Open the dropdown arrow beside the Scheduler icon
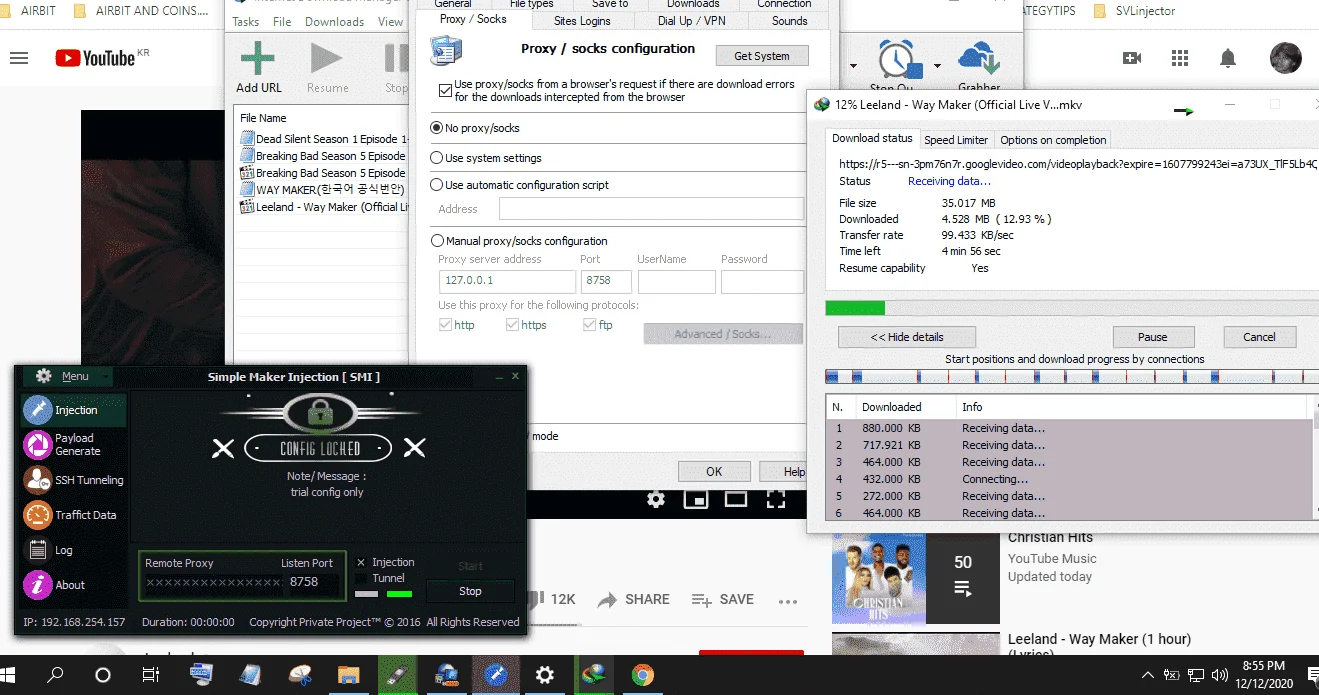This screenshot has width=1319, height=695. [937, 66]
